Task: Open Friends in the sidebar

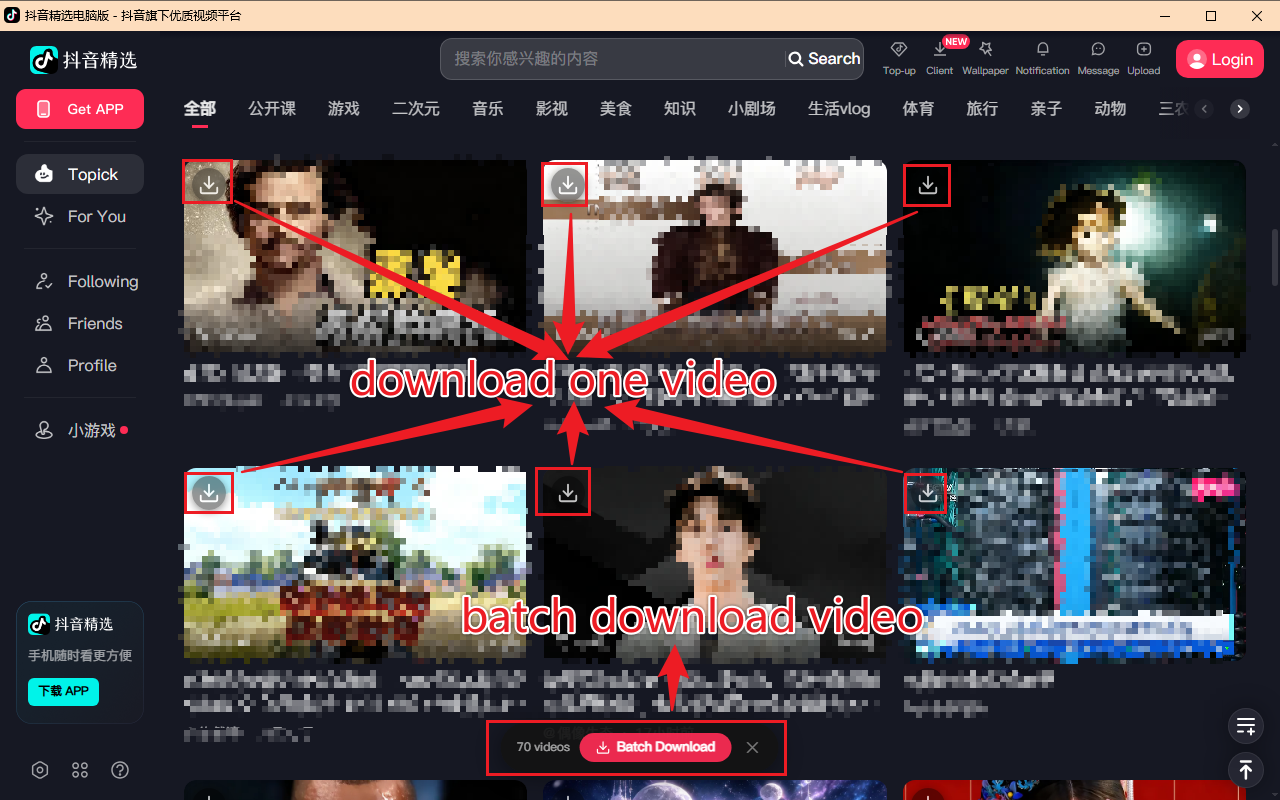Action: tap(80, 324)
